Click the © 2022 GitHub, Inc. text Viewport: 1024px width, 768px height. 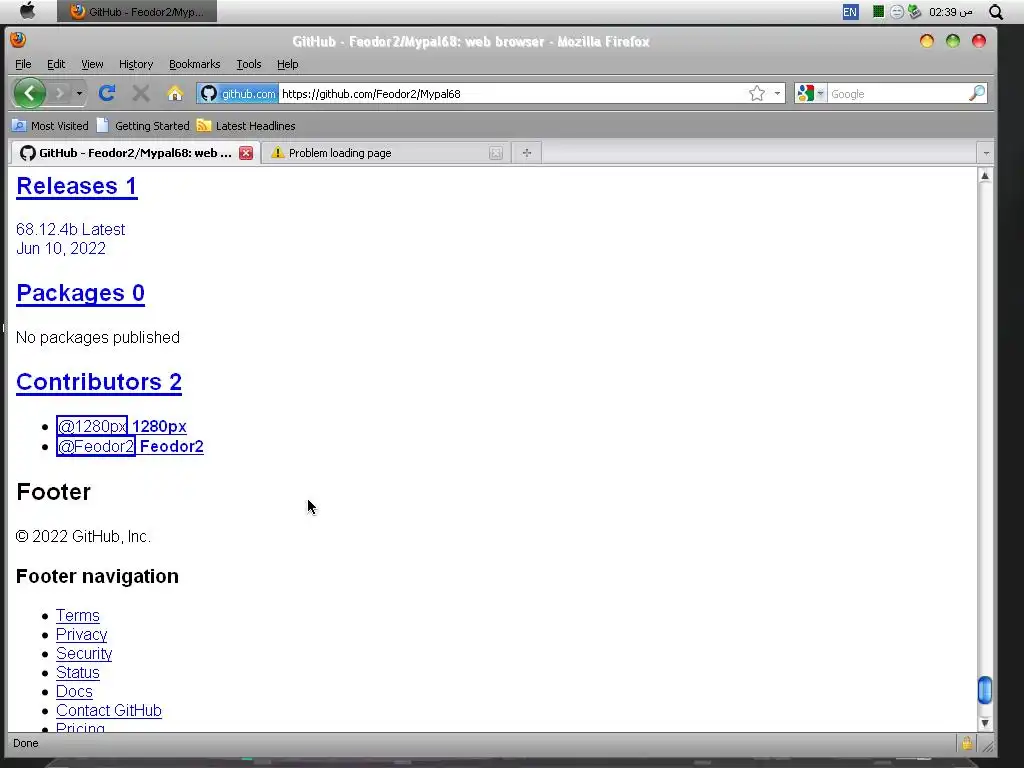[83, 536]
